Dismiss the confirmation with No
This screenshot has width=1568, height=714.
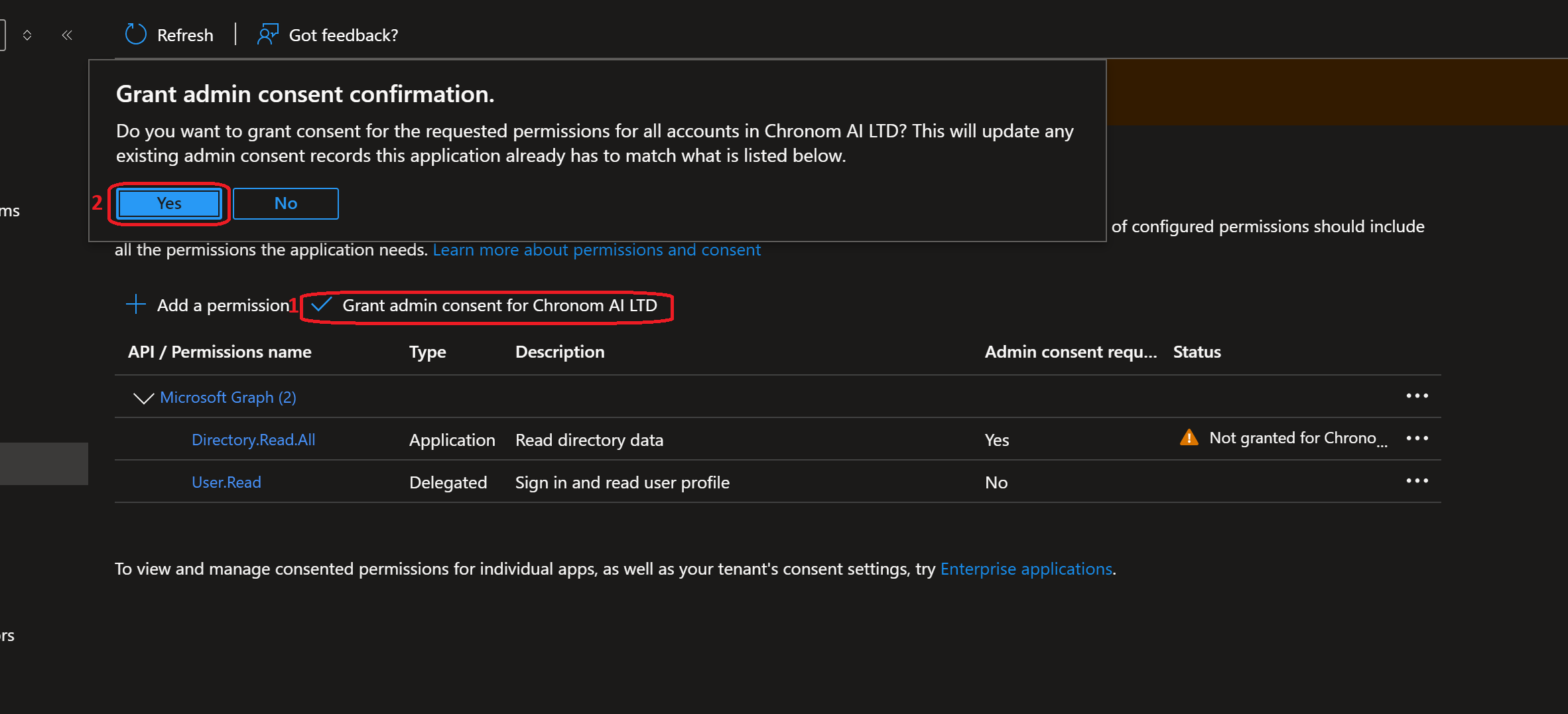pyautogui.click(x=285, y=203)
